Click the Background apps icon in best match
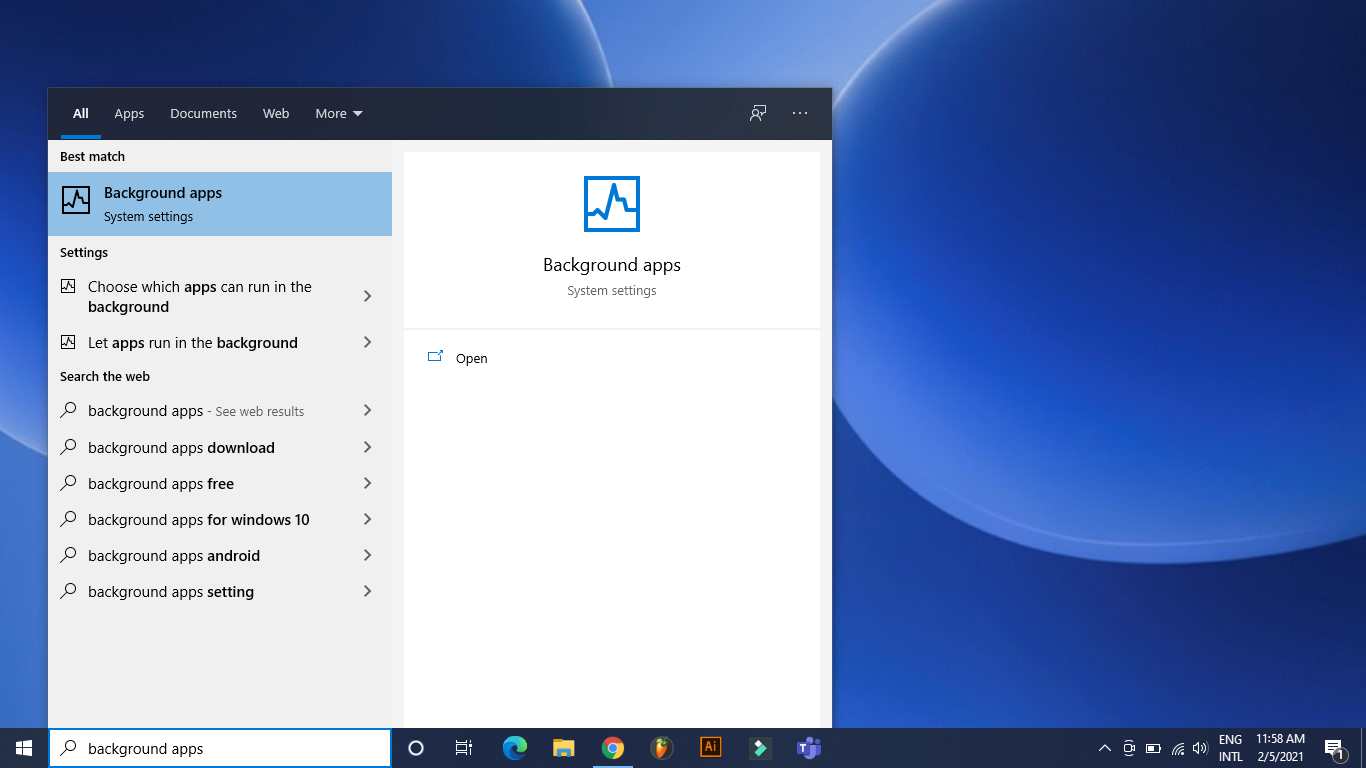This screenshot has width=1366, height=768. (x=76, y=200)
